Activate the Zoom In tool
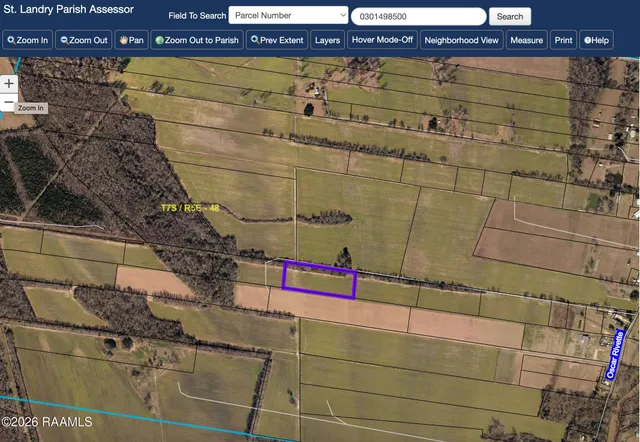This screenshot has width=640, height=442. point(27,40)
